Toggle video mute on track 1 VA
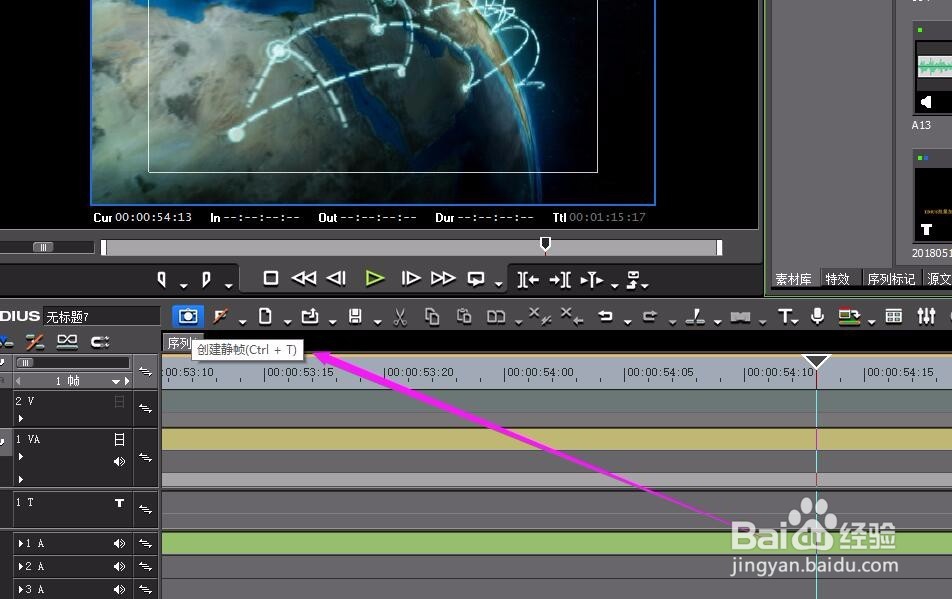 (x=120, y=439)
